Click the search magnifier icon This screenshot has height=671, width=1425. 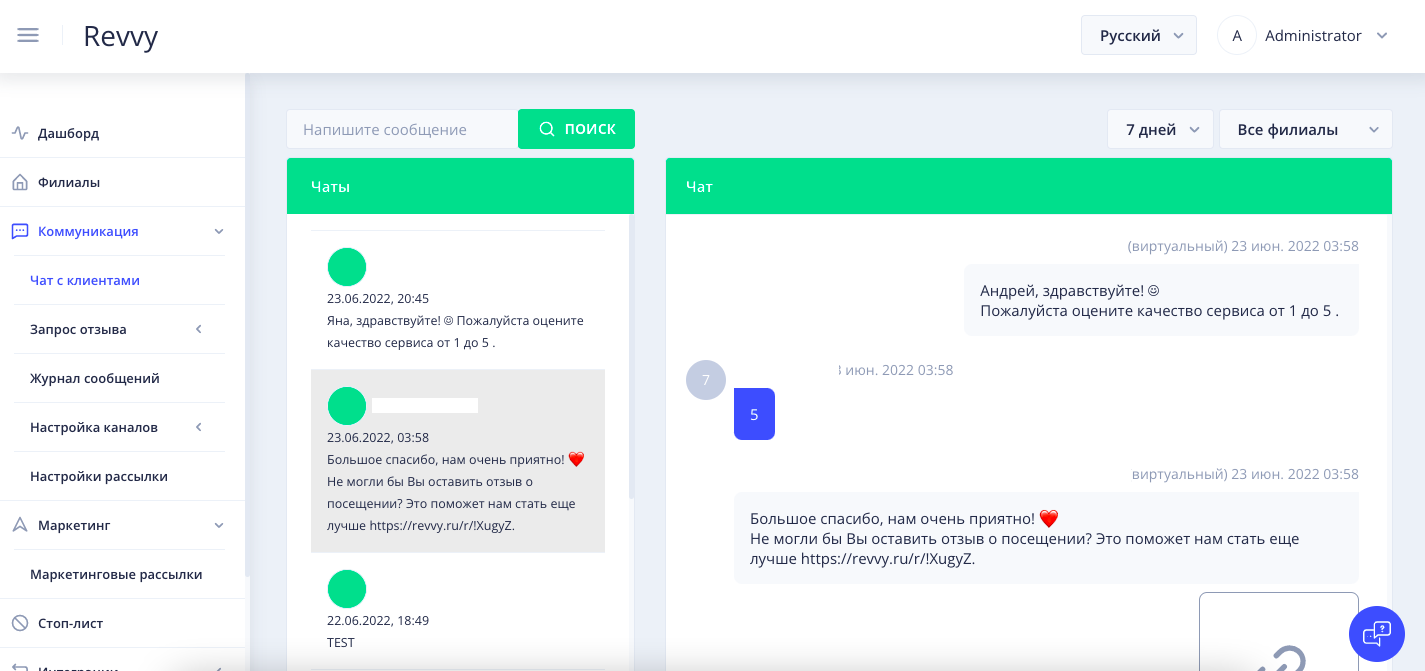coord(547,129)
